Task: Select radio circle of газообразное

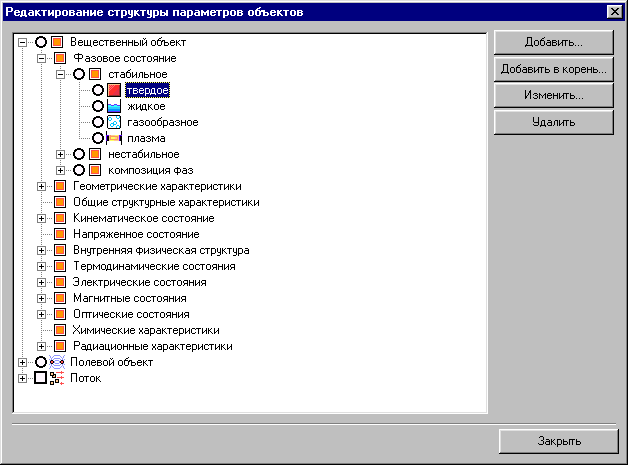Action: tap(98, 122)
